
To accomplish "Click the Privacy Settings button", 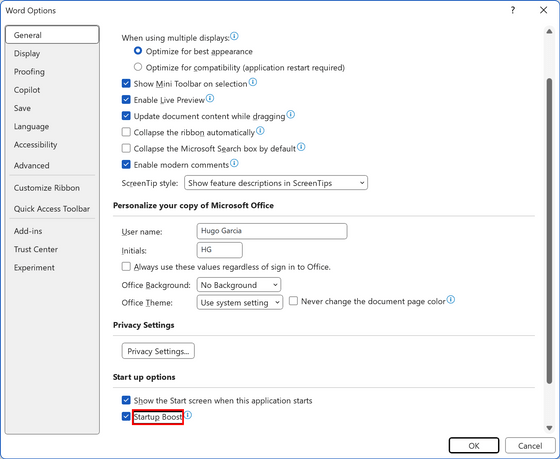I will [158, 351].
